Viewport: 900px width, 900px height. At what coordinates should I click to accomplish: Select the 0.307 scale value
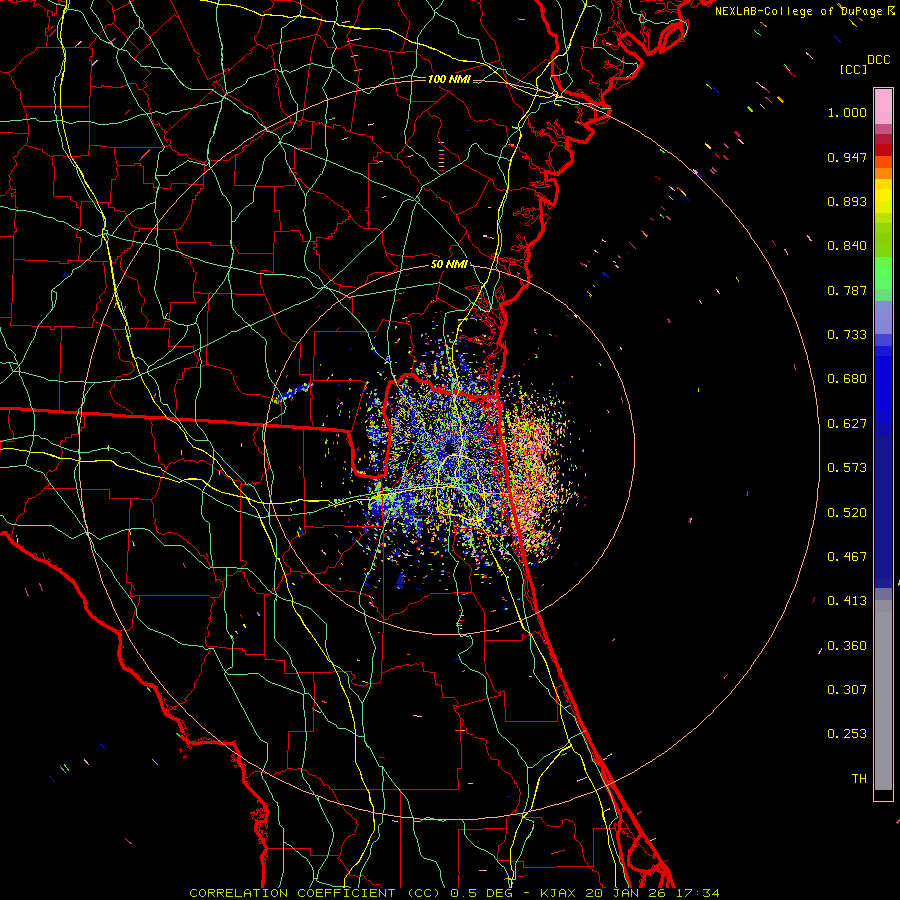point(847,690)
